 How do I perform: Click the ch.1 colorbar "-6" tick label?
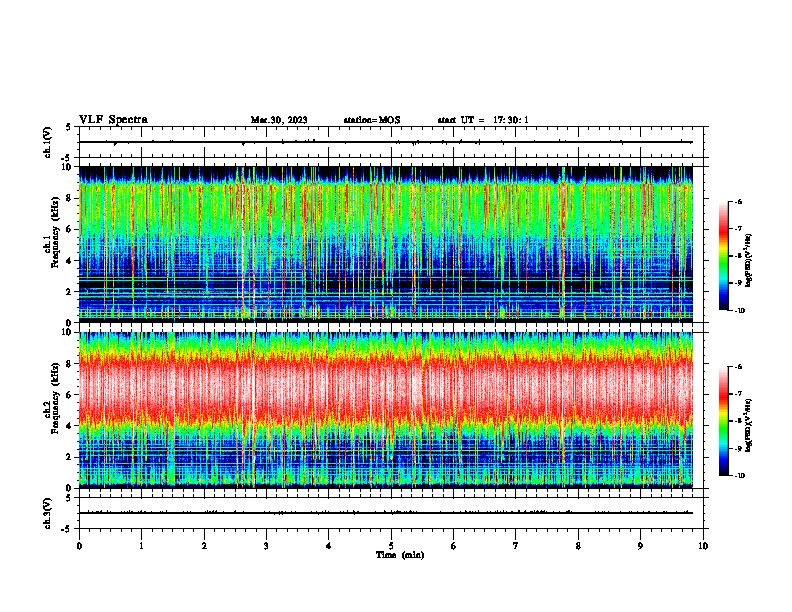(738, 202)
